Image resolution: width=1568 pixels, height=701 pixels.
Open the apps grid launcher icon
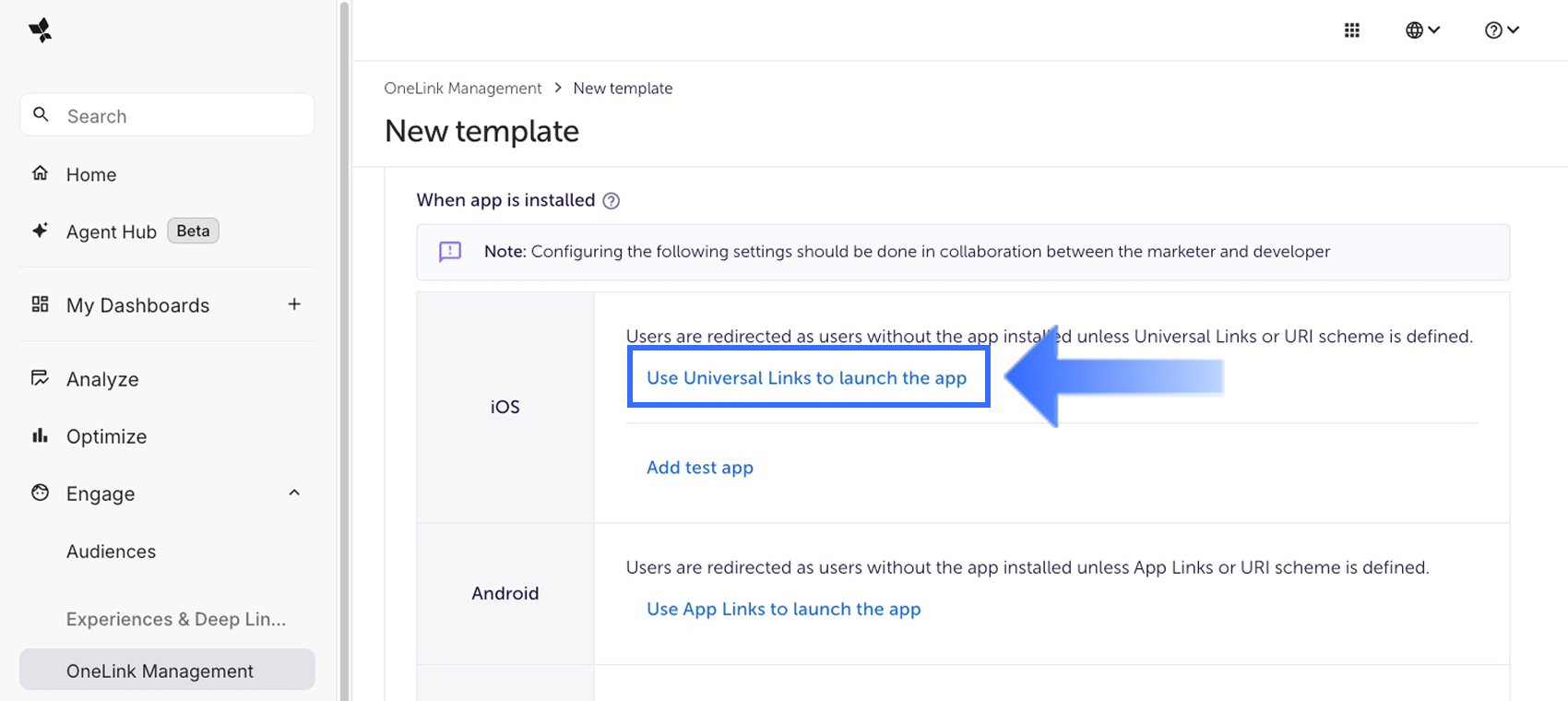click(x=1352, y=30)
